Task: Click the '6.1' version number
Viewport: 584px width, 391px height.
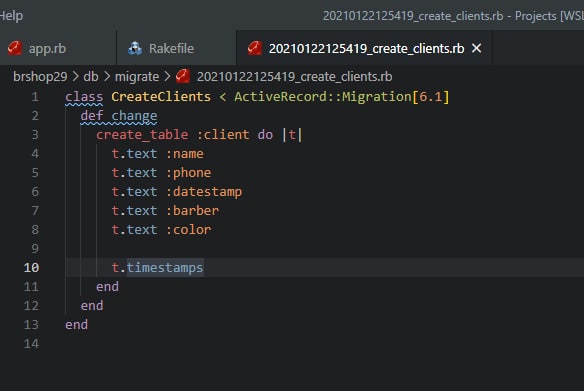Action: (x=431, y=97)
